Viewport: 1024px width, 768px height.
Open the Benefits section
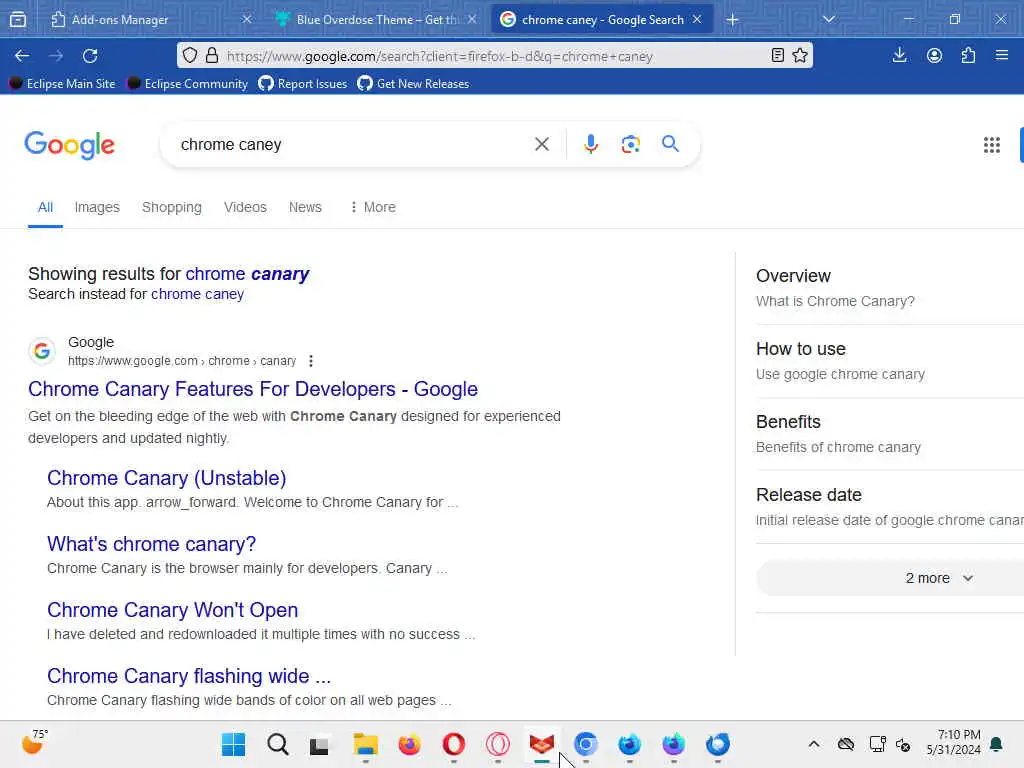point(889,434)
